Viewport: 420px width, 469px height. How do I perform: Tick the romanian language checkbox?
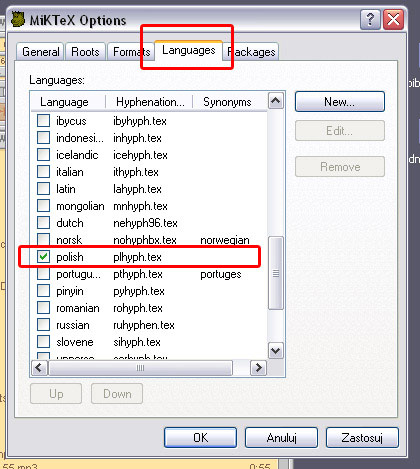coord(43,307)
